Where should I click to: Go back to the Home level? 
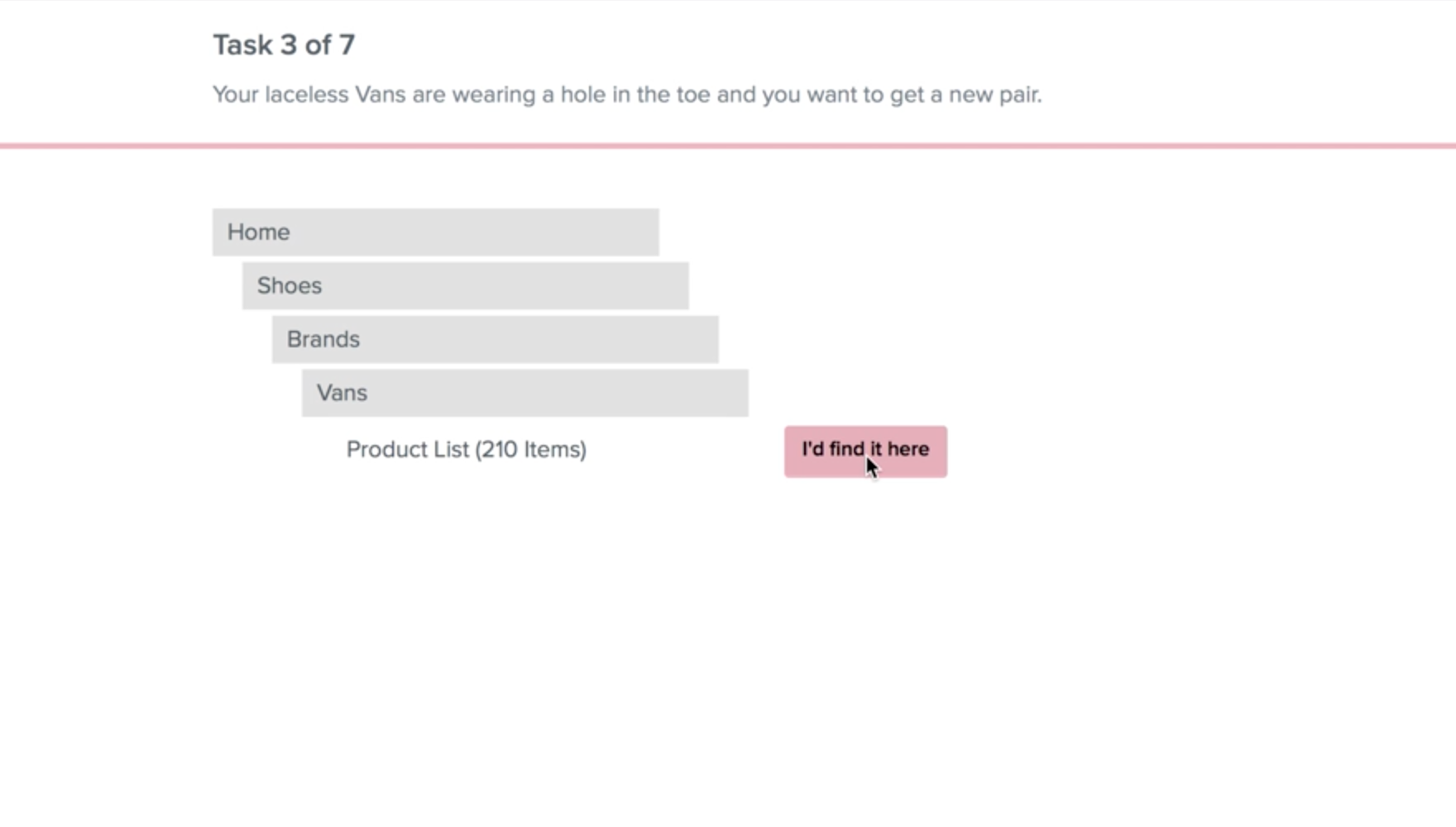435,232
